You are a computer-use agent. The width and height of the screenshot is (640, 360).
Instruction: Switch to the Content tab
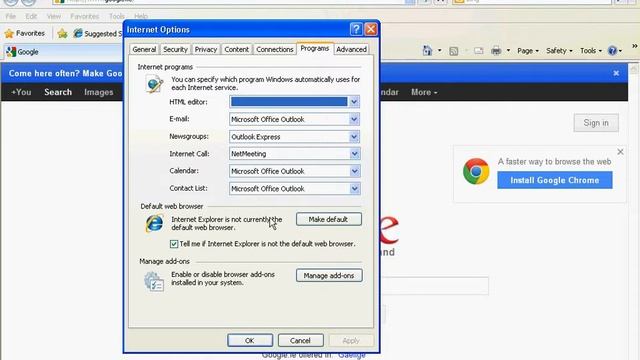click(x=236, y=49)
